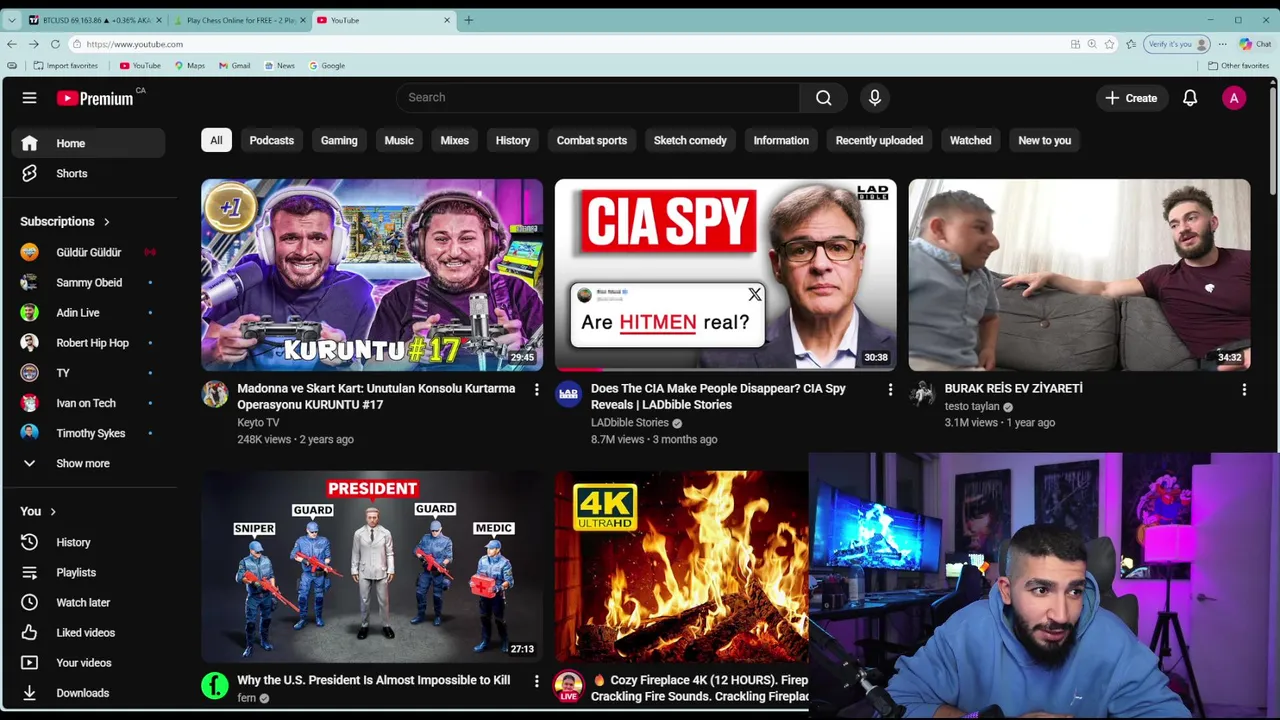Click Keyto TV channel avatar
The image size is (1280, 720).
215,394
